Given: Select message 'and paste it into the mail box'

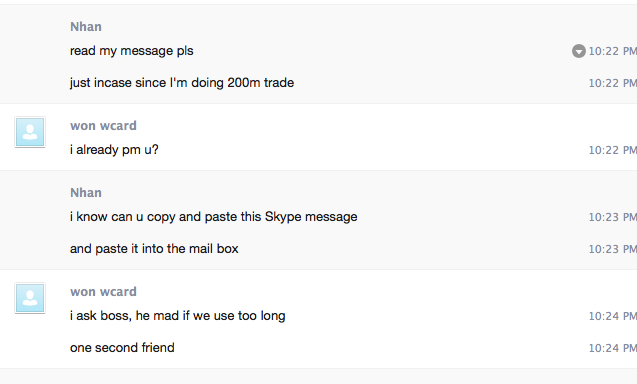Looking at the screenshot, I should pos(154,248).
